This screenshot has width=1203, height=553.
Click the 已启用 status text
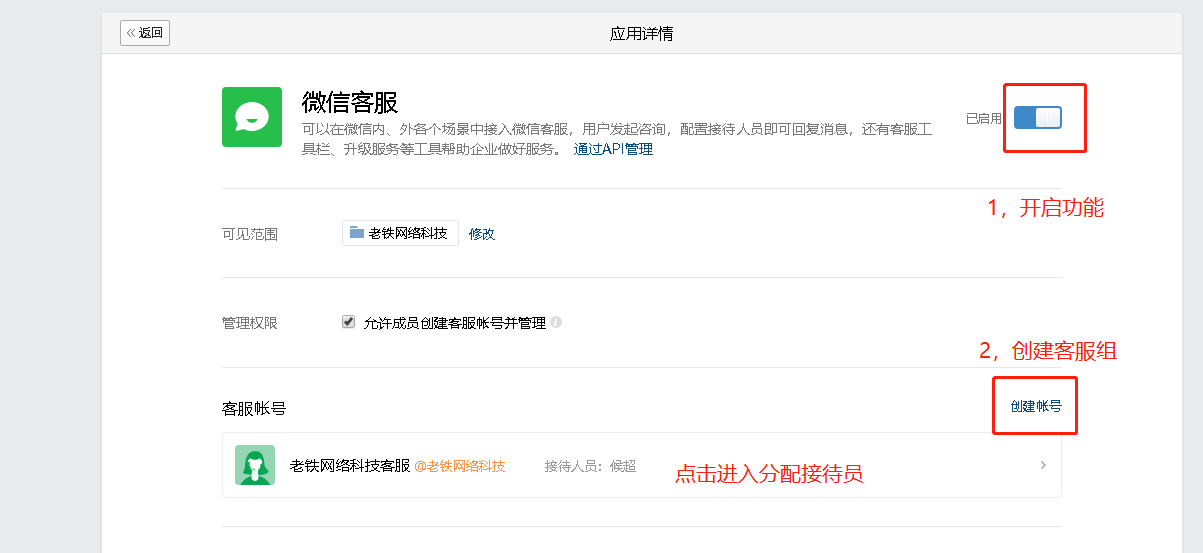click(984, 118)
